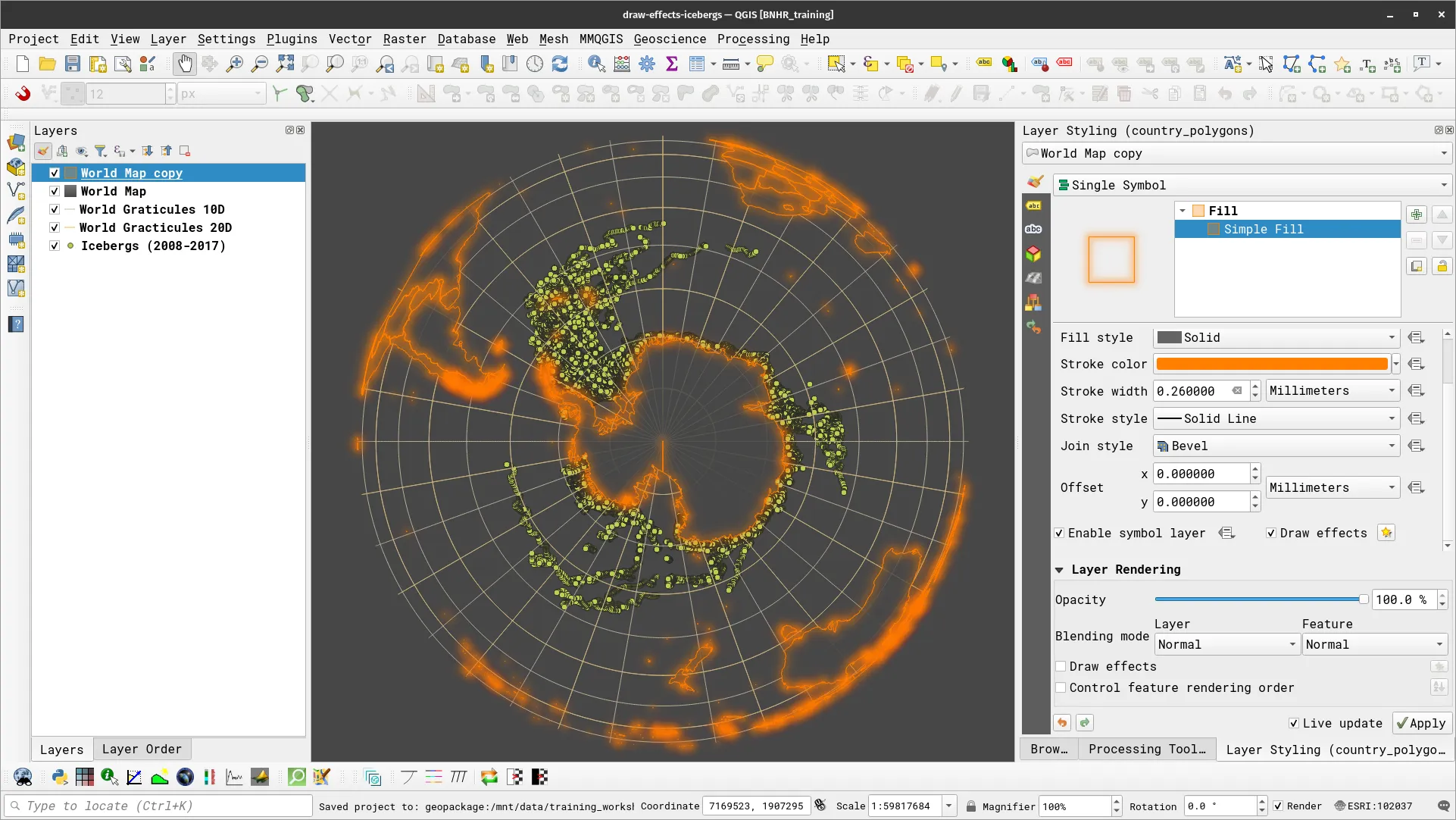
Task: Save the current project
Action: pos(72,64)
